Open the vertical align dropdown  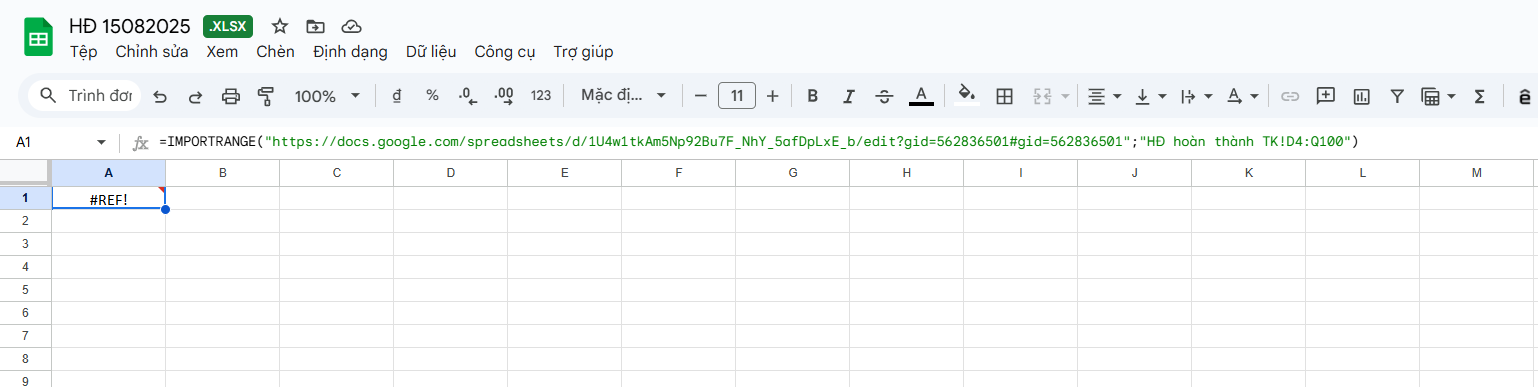[1151, 96]
